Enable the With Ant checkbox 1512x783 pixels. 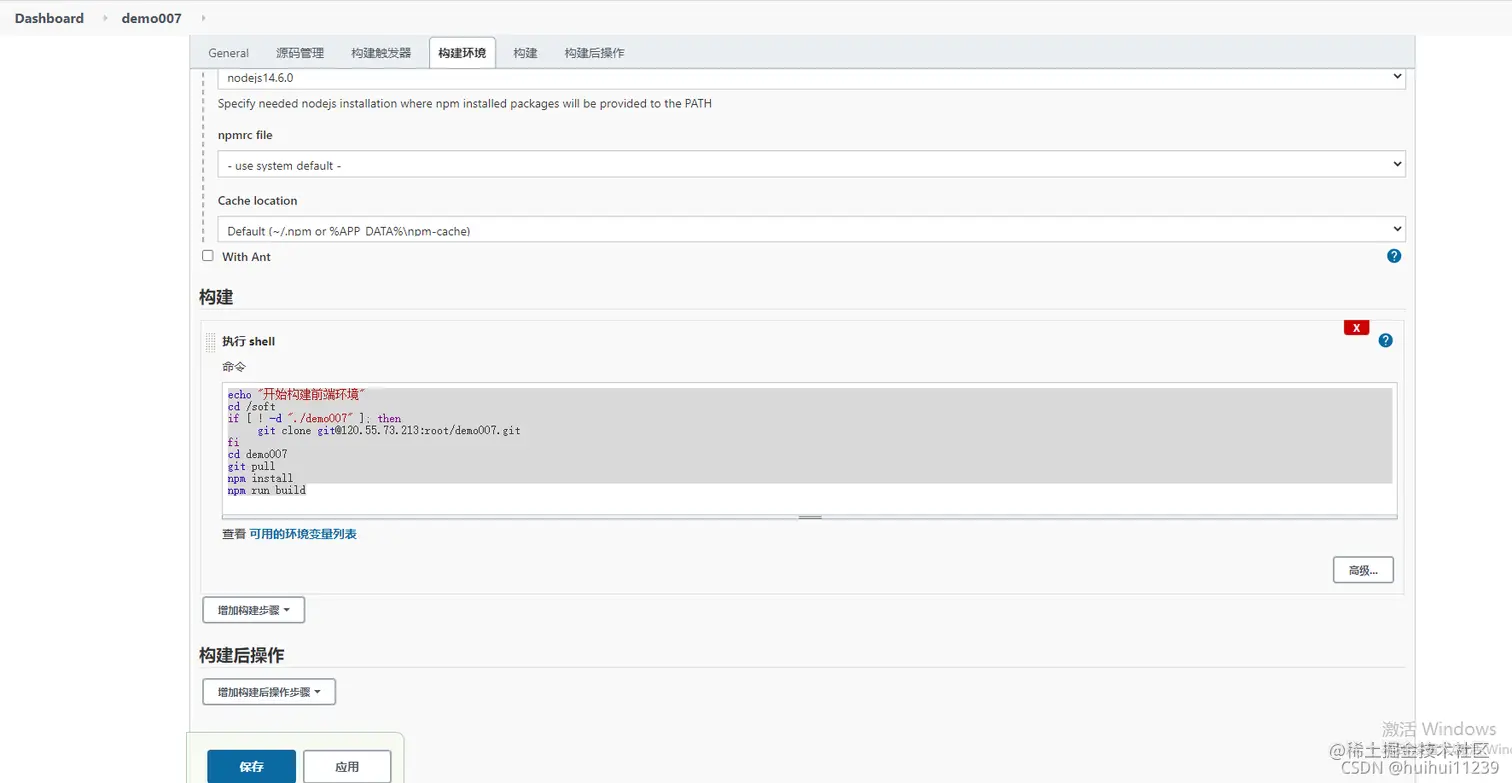208,256
